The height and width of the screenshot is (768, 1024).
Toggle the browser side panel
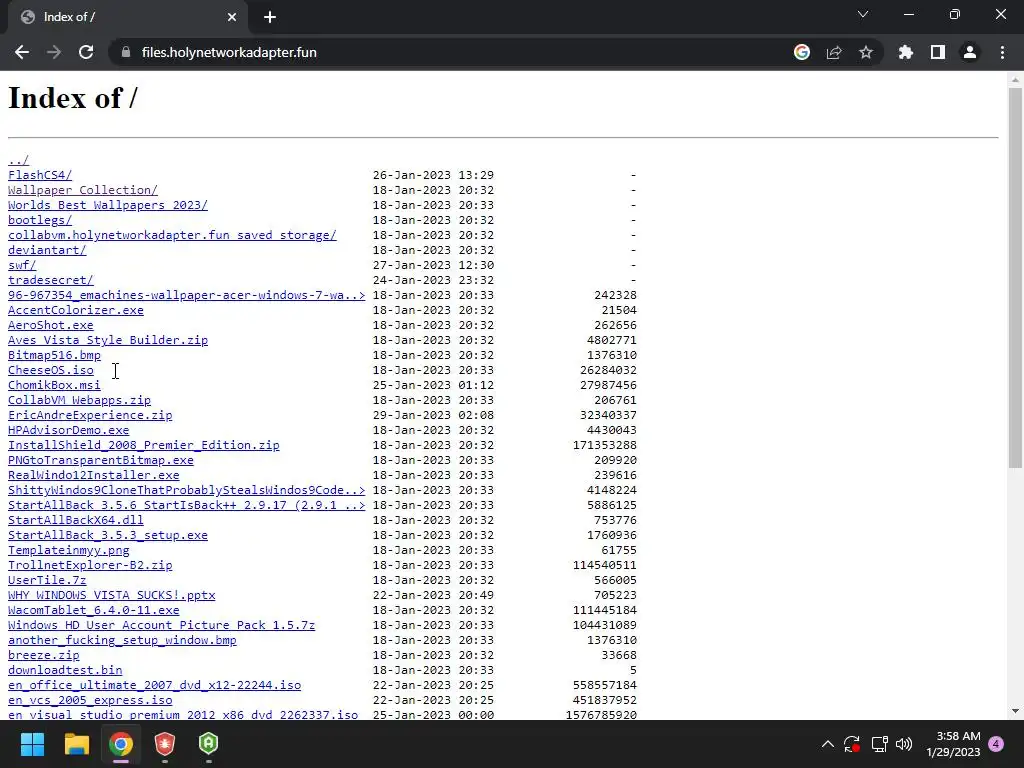click(938, 52)
